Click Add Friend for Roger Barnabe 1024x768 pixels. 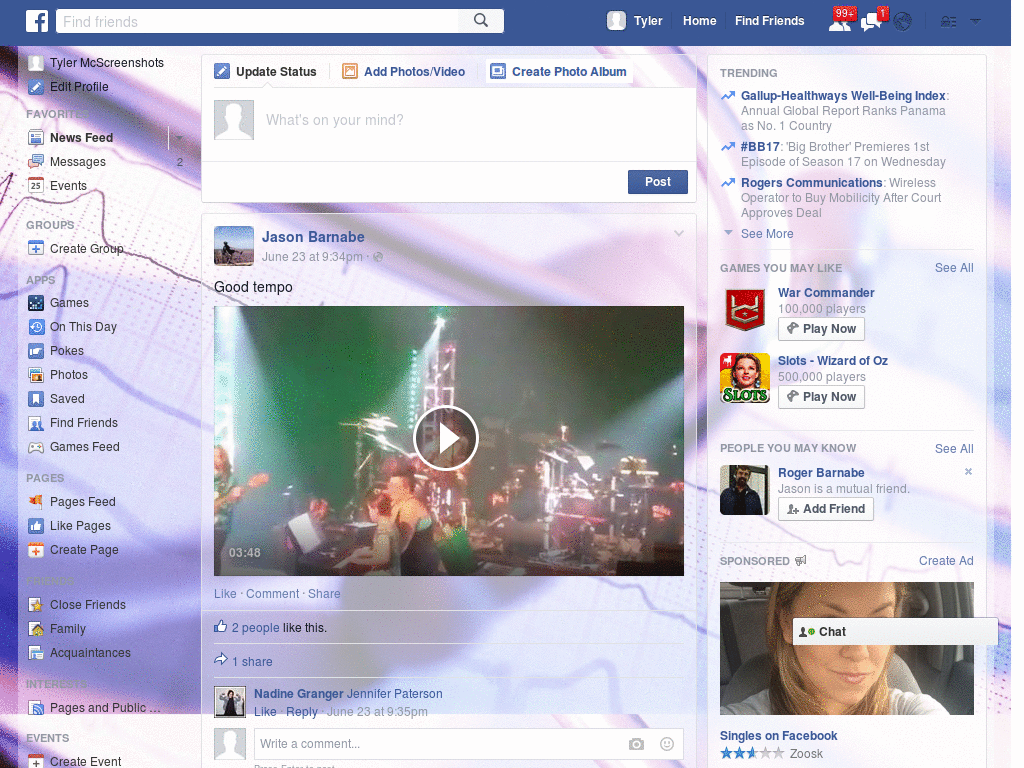point(825,509)
